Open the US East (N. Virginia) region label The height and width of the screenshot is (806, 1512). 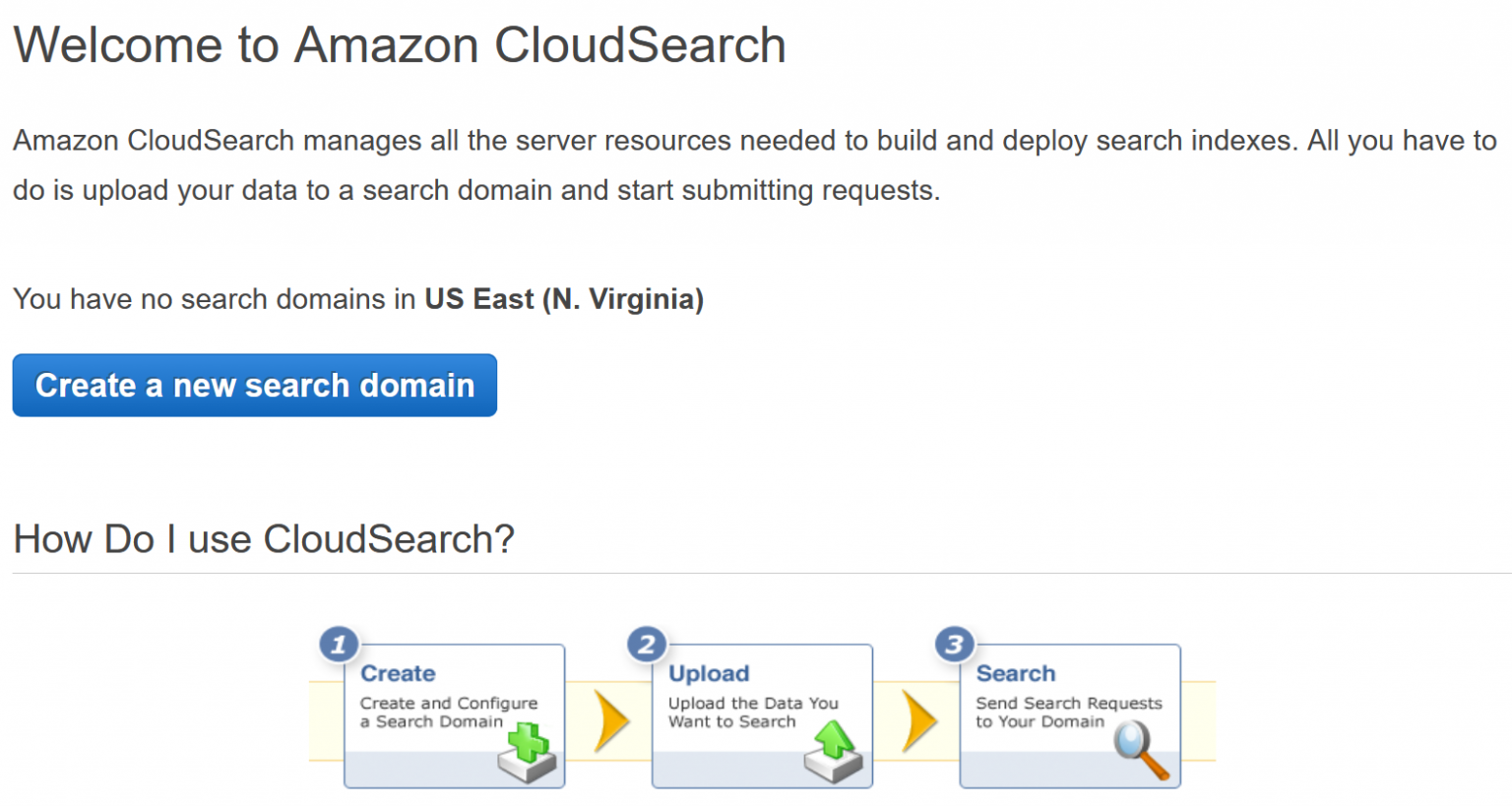563,299
